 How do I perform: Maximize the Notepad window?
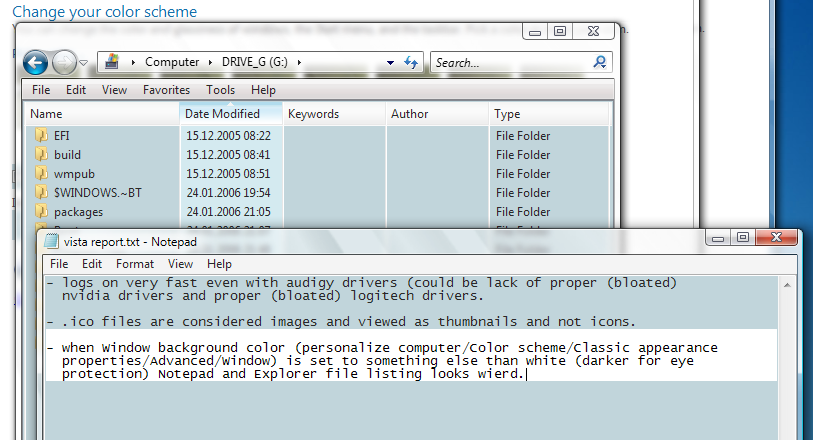(x=743, y=237)
